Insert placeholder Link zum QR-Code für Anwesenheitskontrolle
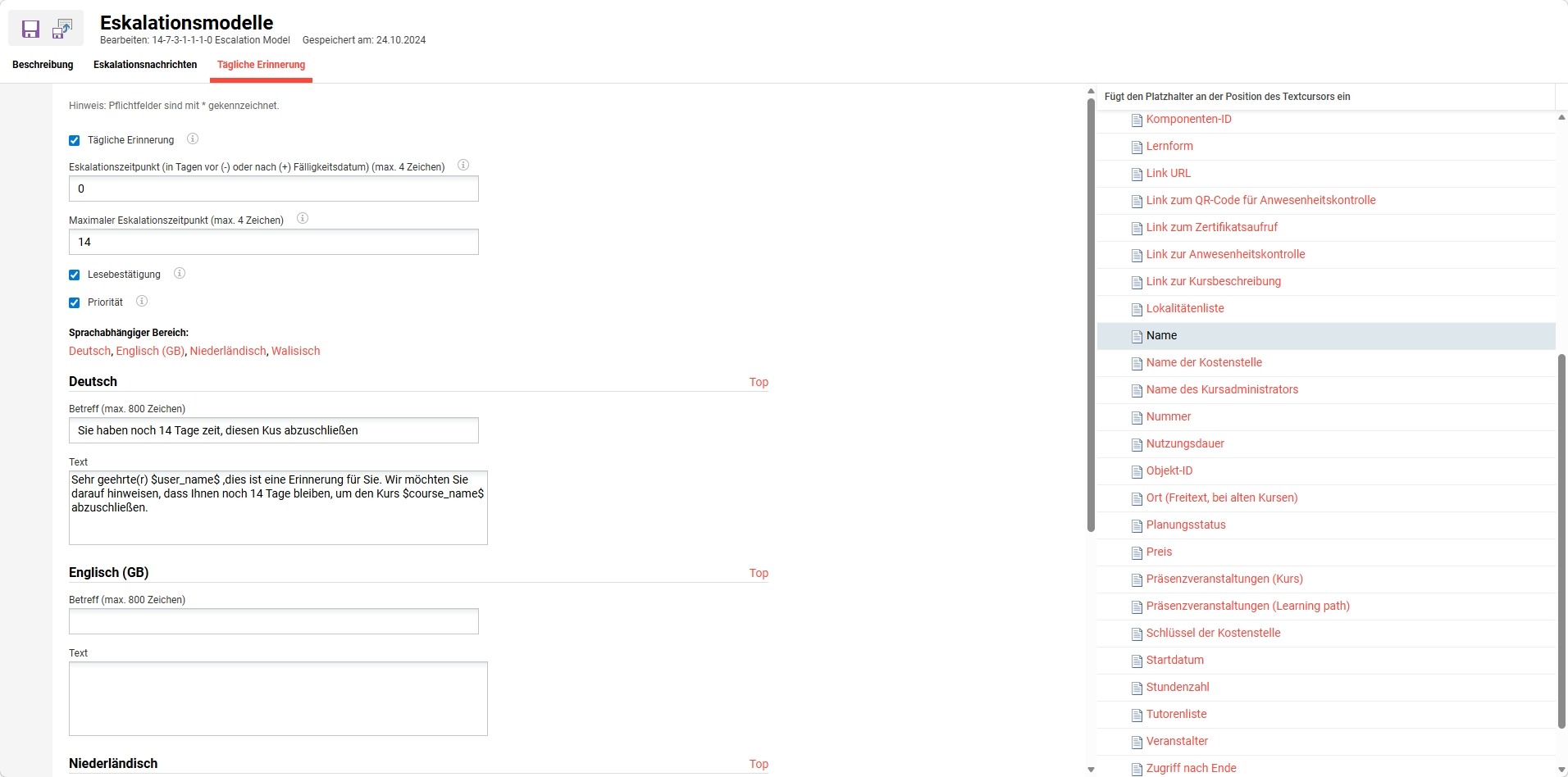The height and width of the screenshot is (777, 1568). [x=1260, y=200]
